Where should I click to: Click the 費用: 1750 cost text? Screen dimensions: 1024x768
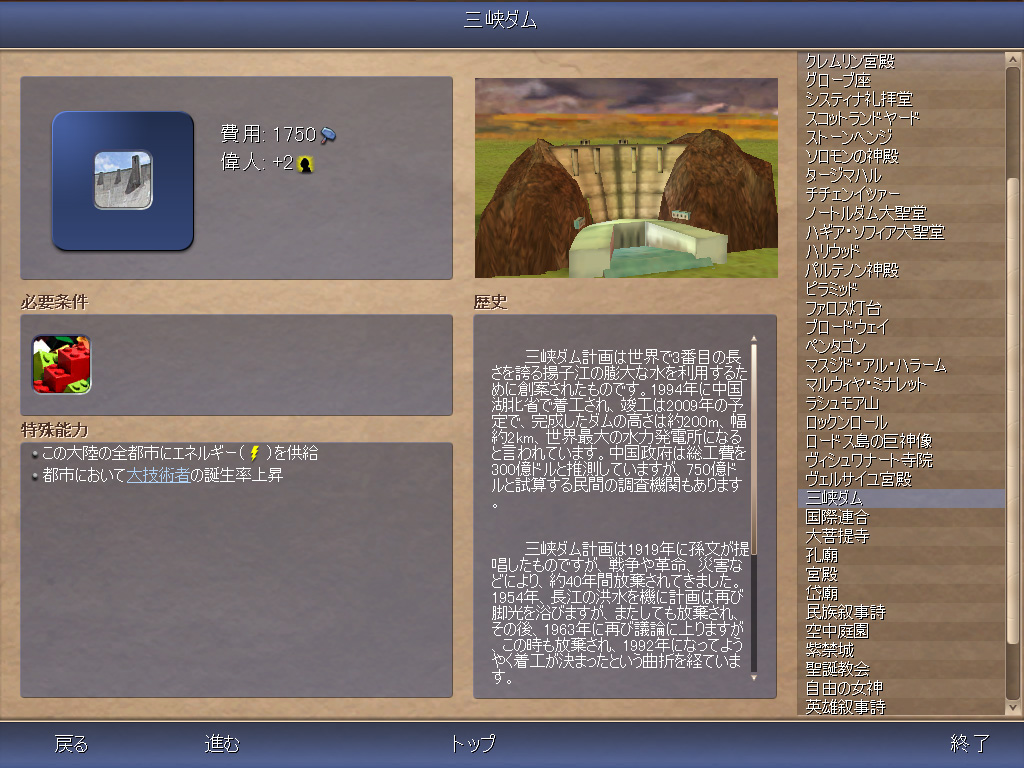(268, 134)
